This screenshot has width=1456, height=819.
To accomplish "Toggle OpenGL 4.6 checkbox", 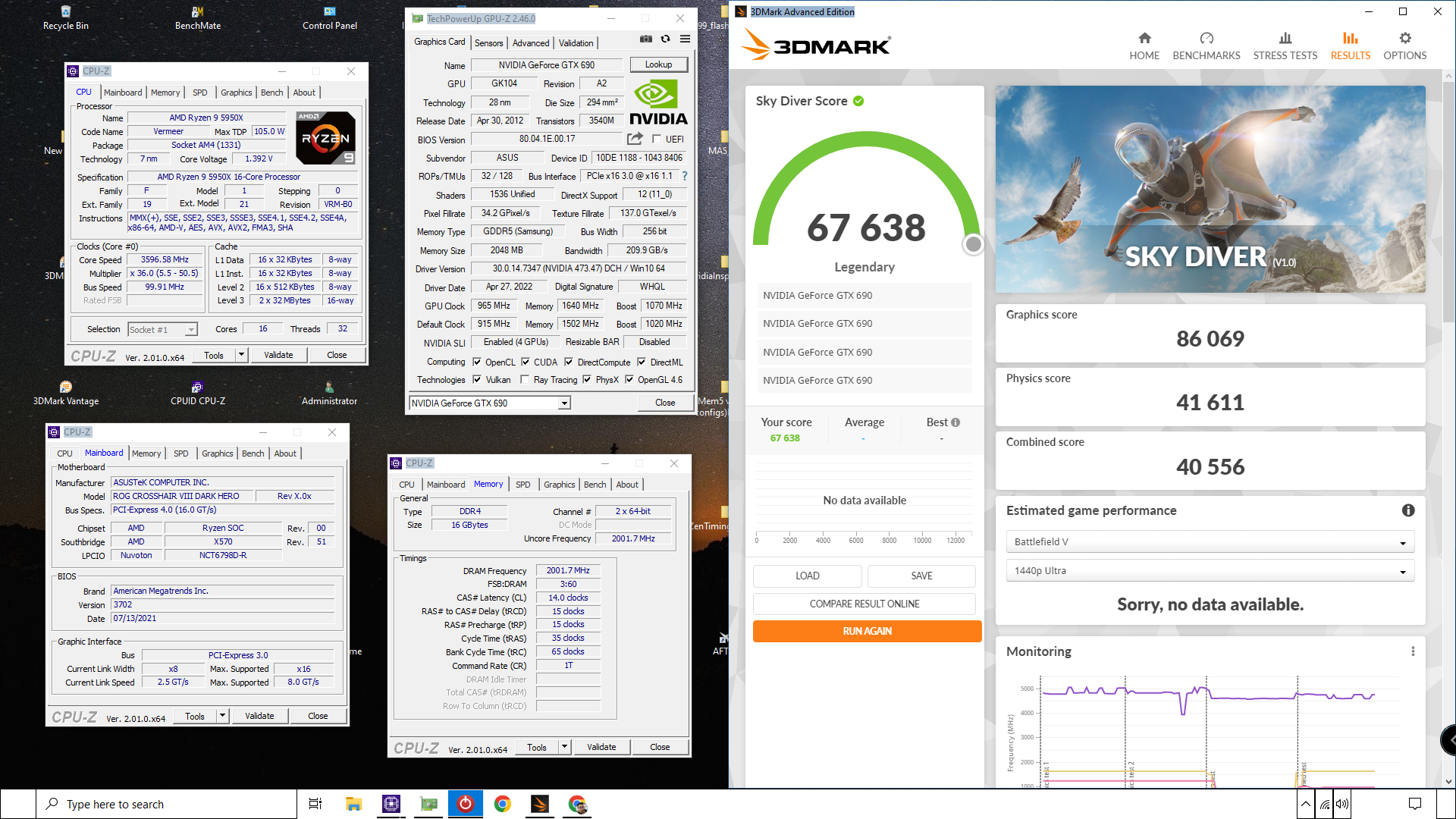I will click(629, 380).
